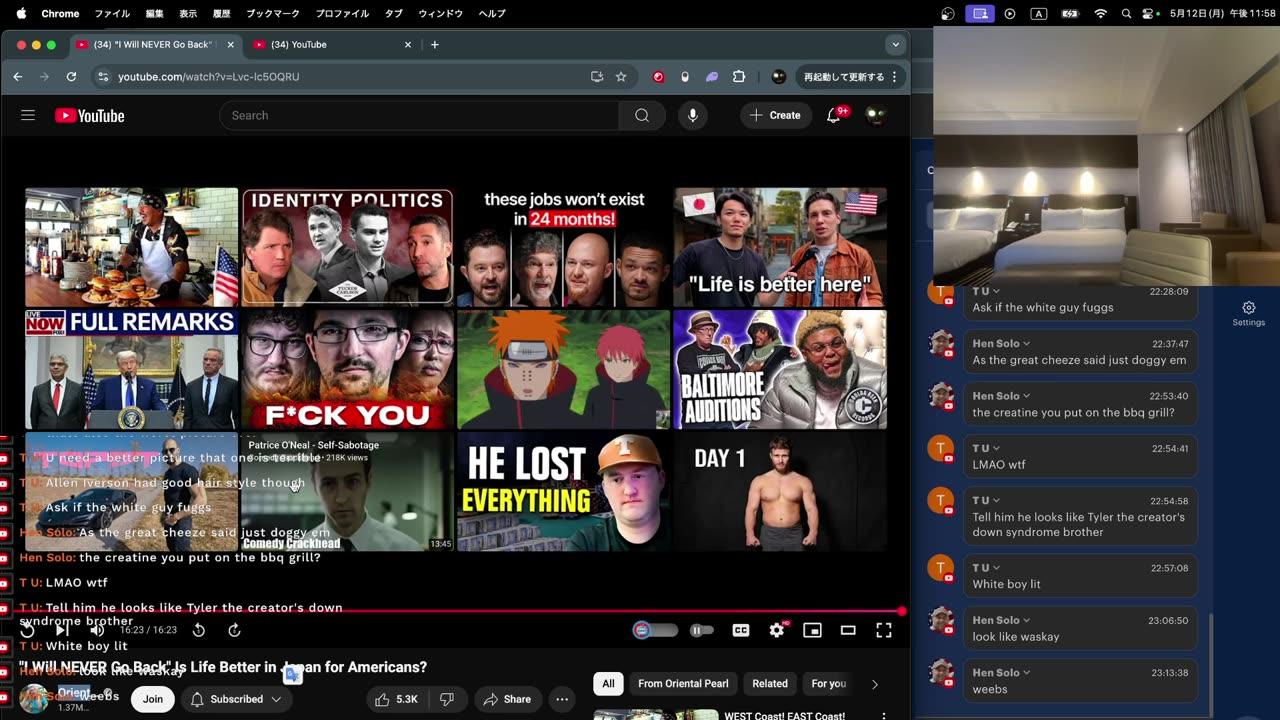This screenshot has height=720, width=1280.
Task: Click the address bar URL youtube.com/watch
Action: pyautogui.click(x=208, y=76)
